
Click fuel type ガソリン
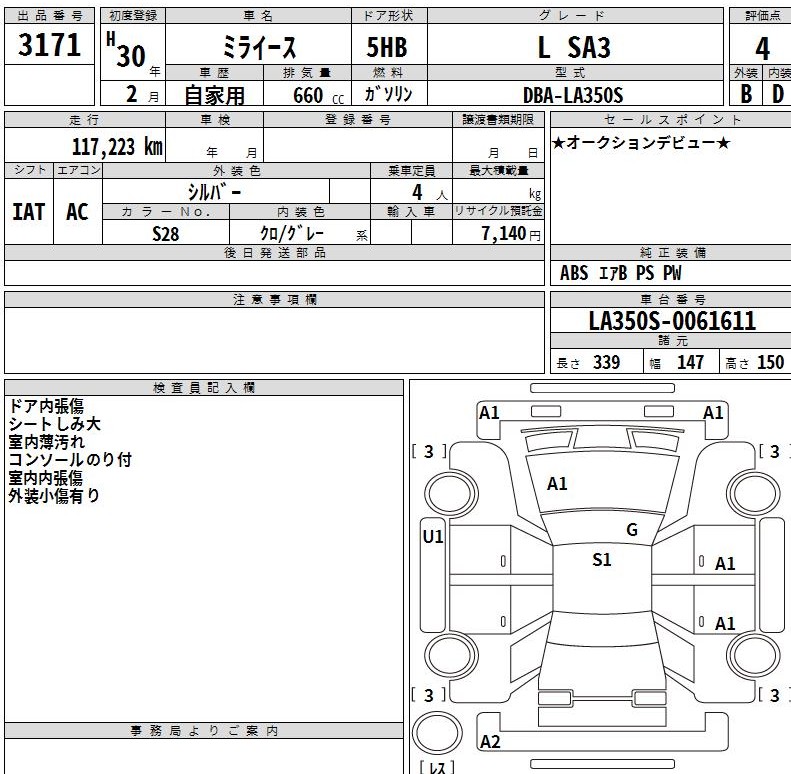point(388,94)
